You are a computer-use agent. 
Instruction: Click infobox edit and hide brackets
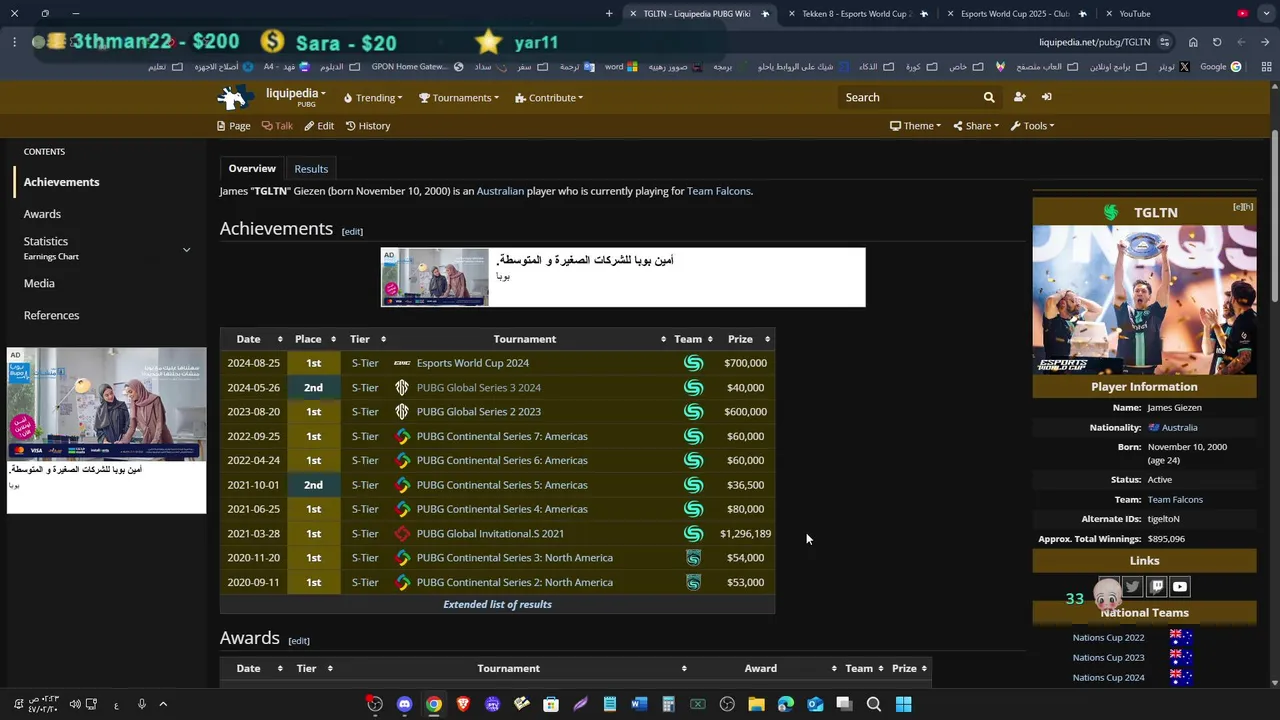coord(1243,207)
